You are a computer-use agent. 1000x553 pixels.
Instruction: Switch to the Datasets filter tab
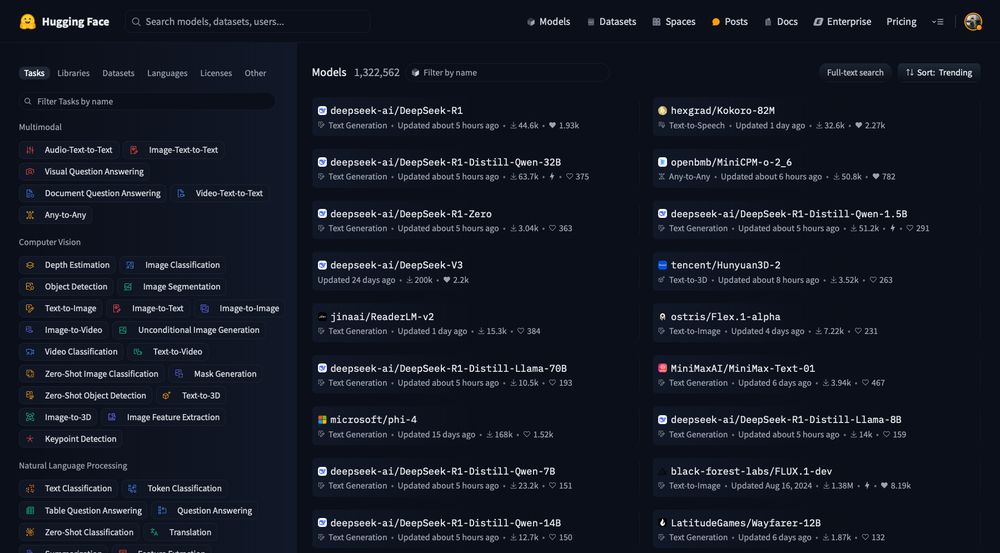pos(119,73)
